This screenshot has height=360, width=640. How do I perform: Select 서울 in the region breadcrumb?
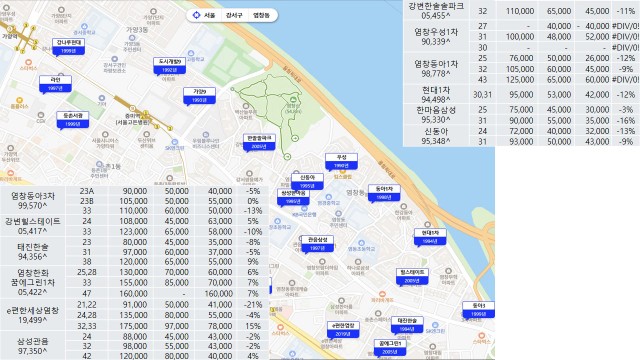pos(209,16)
